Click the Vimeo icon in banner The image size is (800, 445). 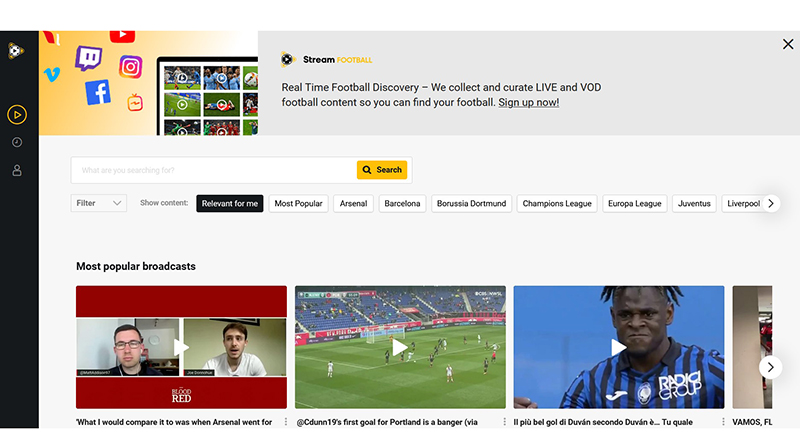(x=52, y=75)
